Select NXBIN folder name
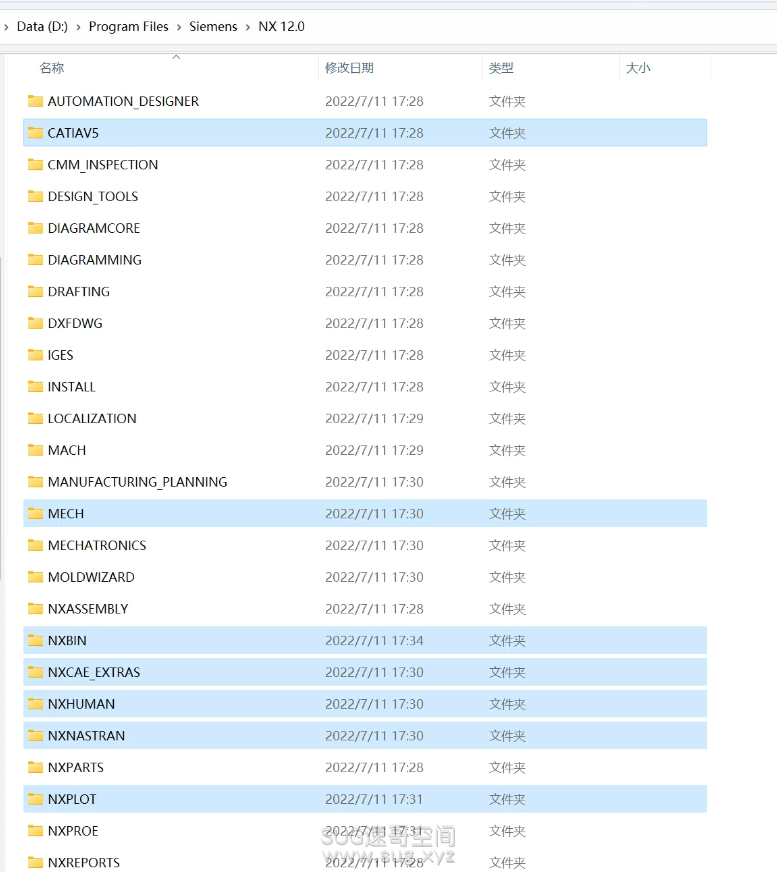The height and width of the screenshot is (872, 777). click(x=67, y=640)
